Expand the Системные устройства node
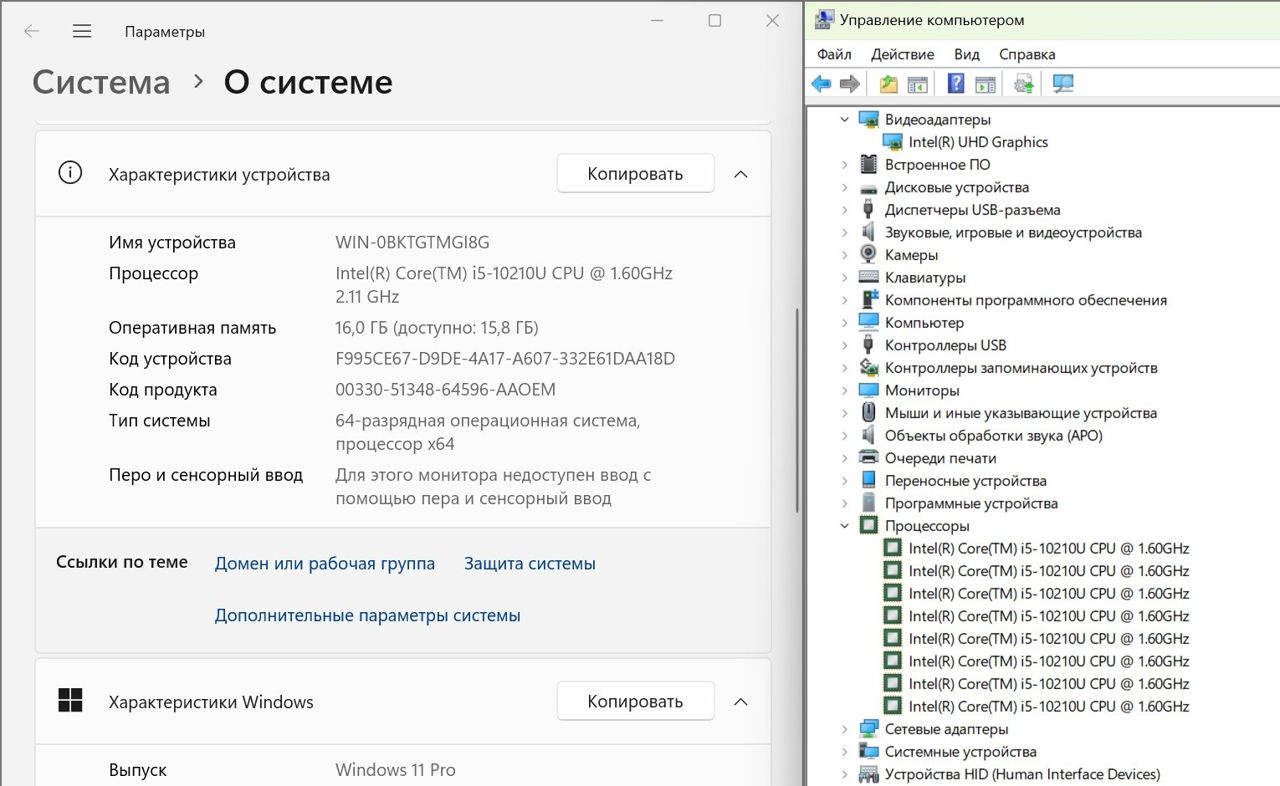The width and height of the screenshot is (1280, 786). pos(845,752)
